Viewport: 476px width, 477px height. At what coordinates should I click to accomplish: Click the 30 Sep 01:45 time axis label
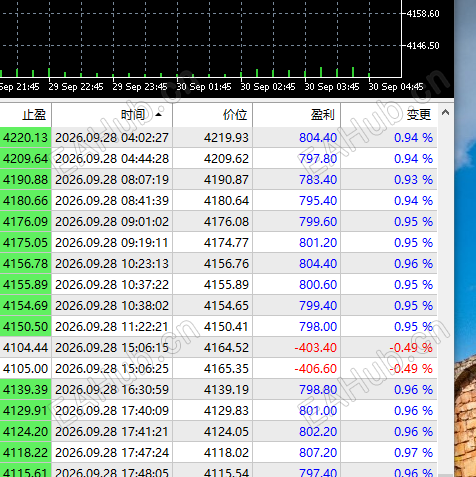204,87
